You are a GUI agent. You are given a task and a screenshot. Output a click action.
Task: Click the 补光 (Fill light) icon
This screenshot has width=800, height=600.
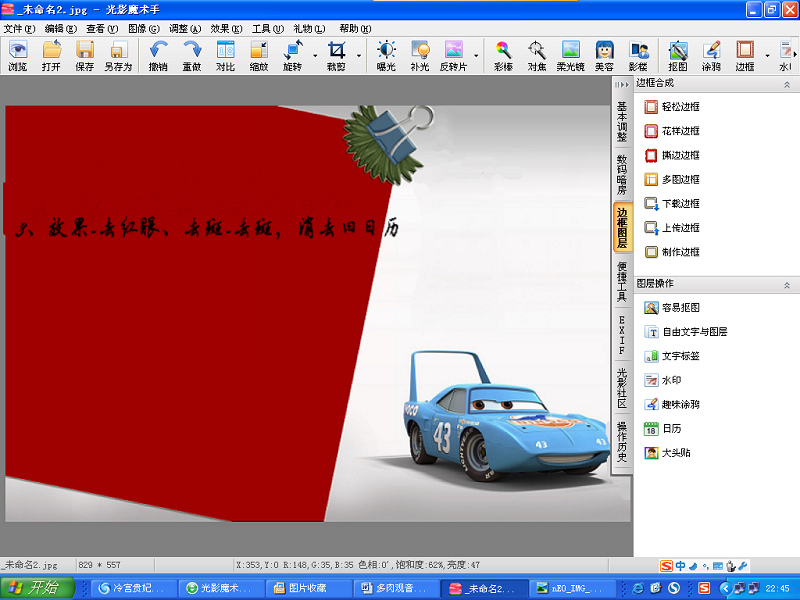420,56
